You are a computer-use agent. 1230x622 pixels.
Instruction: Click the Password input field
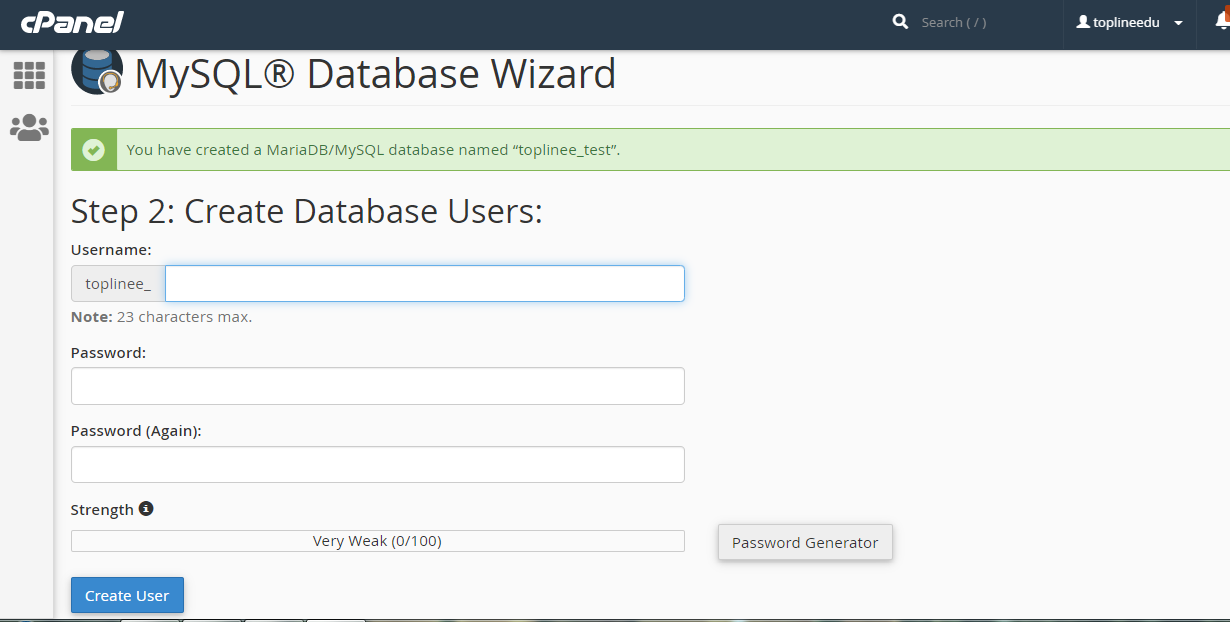[378, 386]
